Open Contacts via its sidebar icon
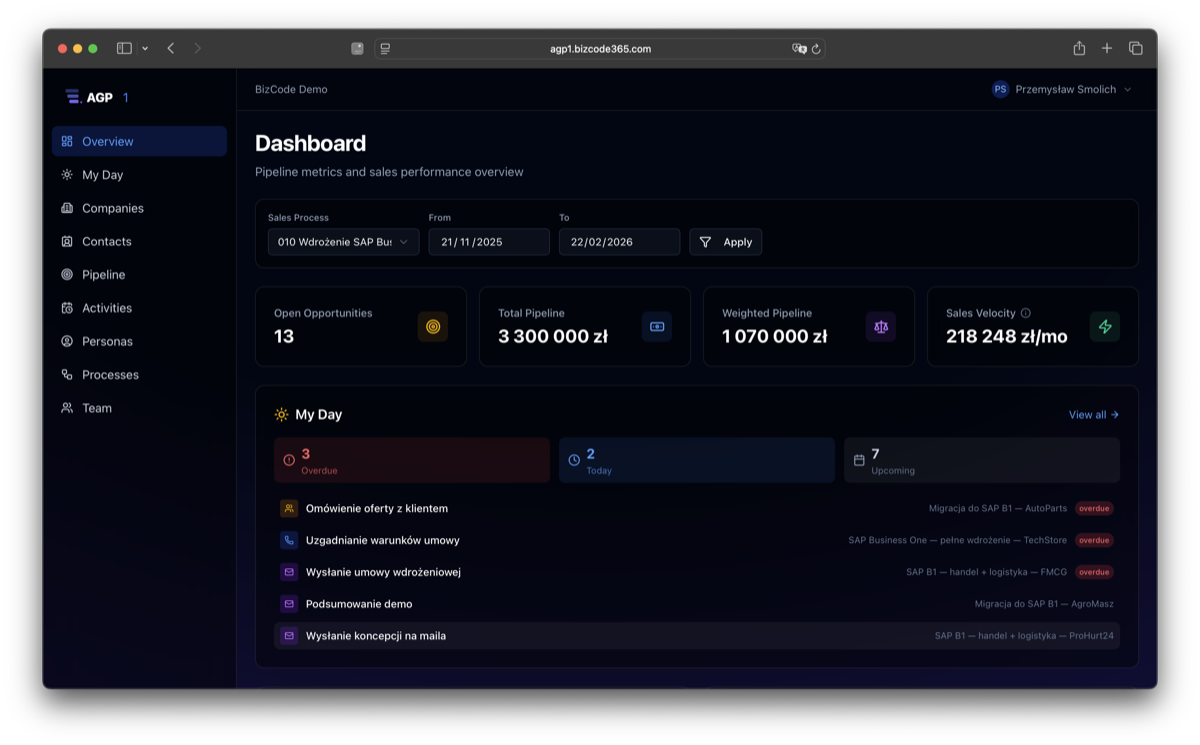Screen dimensions: 1200x745 click(x=65, y=241)
